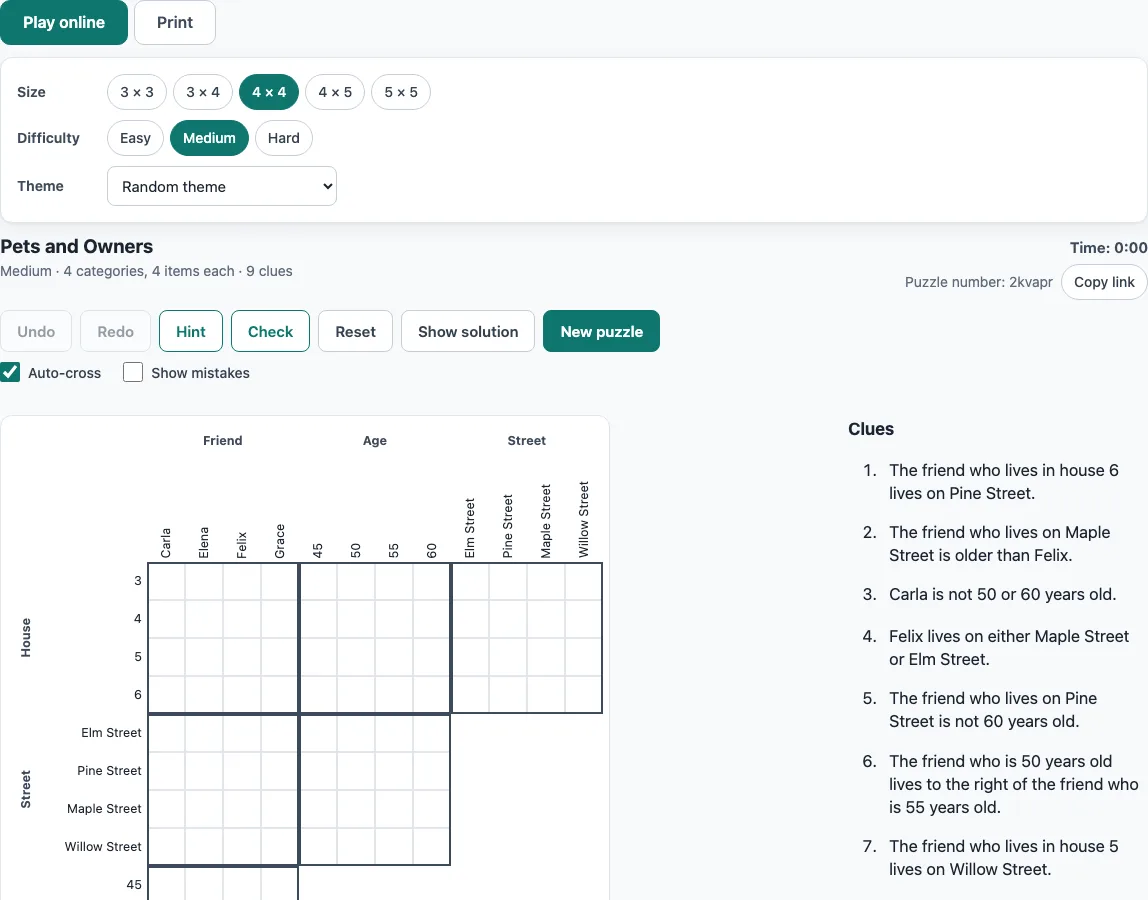Image resolution: width=1148 pixels, height=900 pixels.
Task: Select the 3 × 4 puzzle size
Action: pos(203,92)
